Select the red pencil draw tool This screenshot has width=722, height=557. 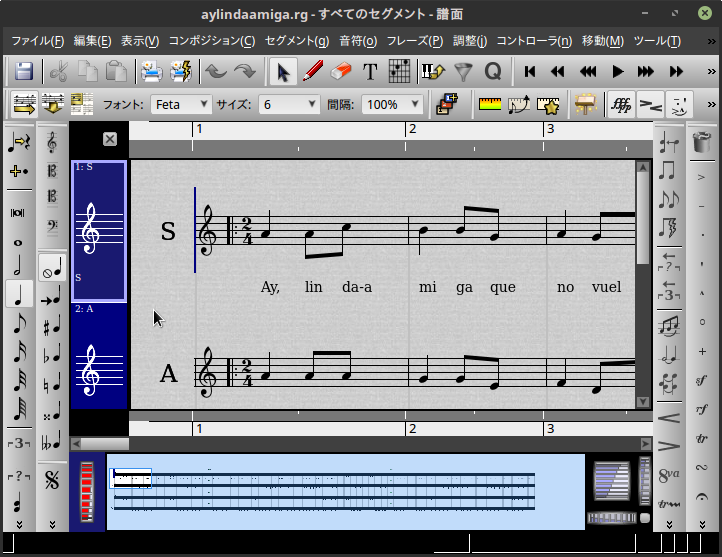click(312, 72)
